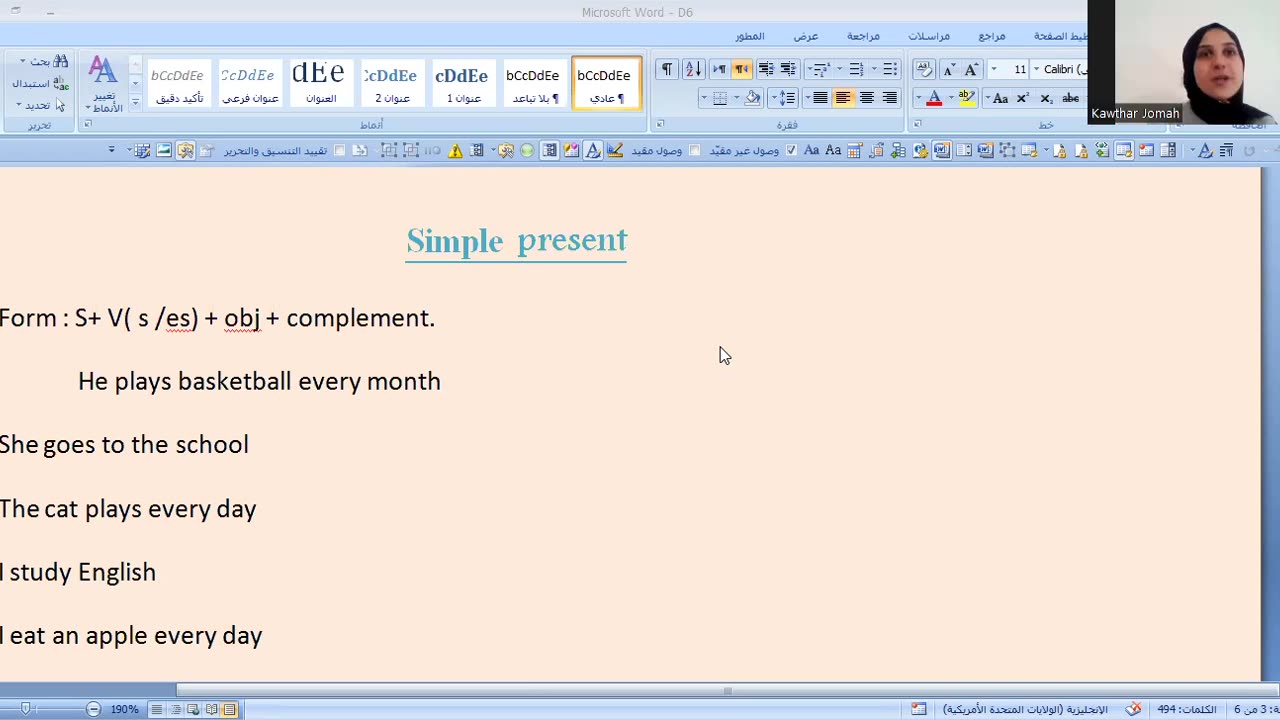The image size is (1280, 720).
Task: Expand the styles gallery More arrow
Action: point(135,103)
